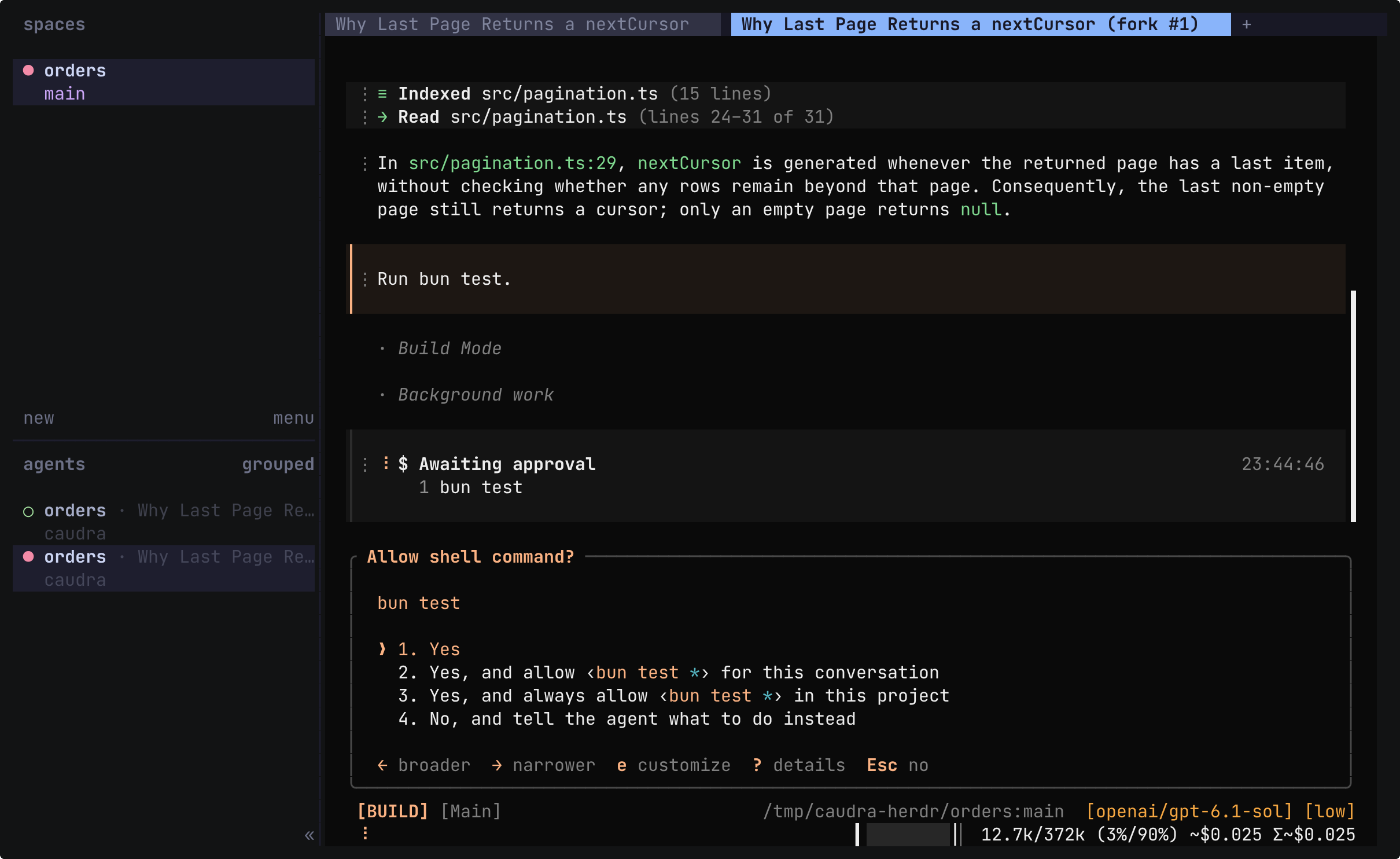
Task: Click the 'Indexed src/pagination.ts' list icon
Action: pyautogui.click(x=382, y=94)
